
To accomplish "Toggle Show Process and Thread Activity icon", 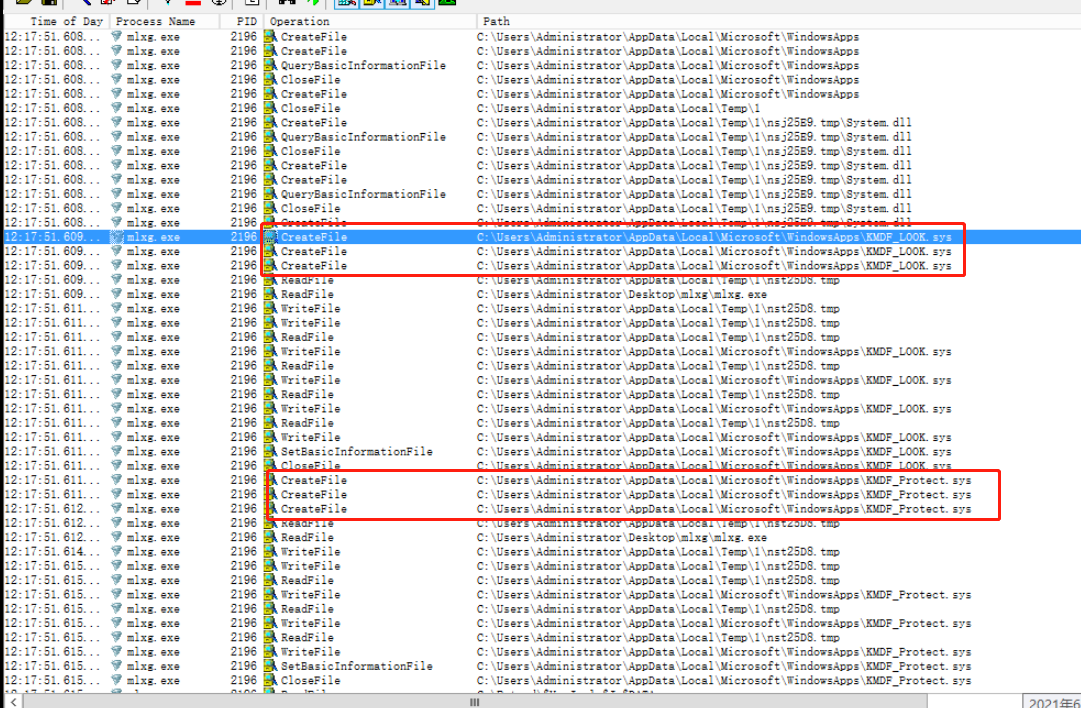I will click(416, 3).
